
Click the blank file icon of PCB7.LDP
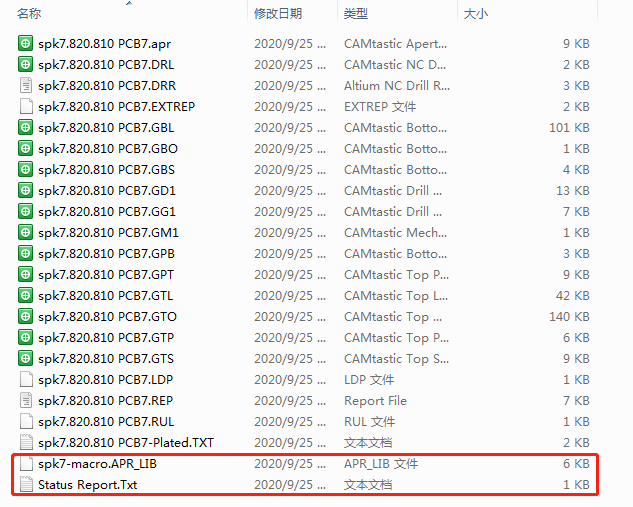click(25, 379)
